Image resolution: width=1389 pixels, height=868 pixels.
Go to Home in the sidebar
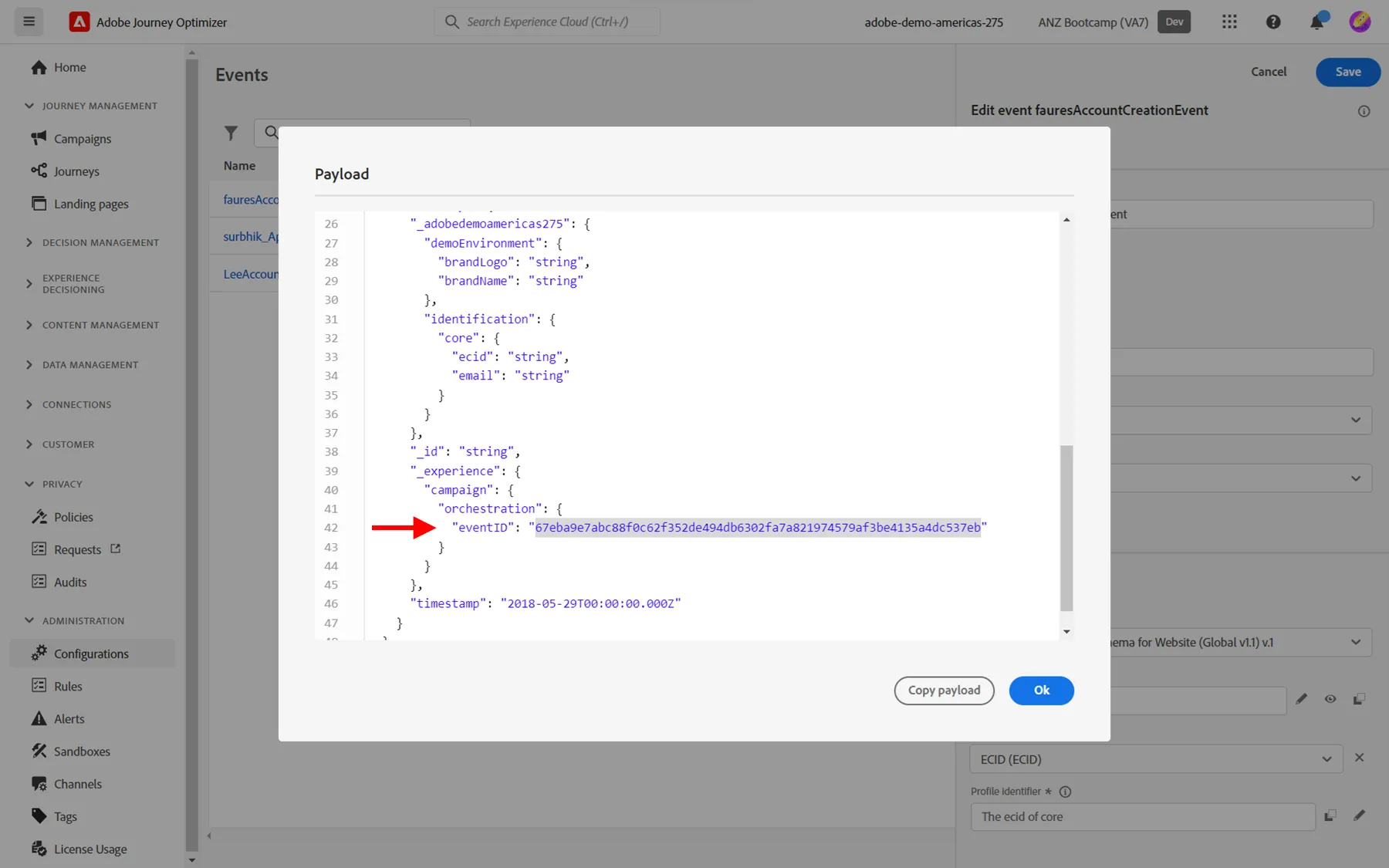69,67
